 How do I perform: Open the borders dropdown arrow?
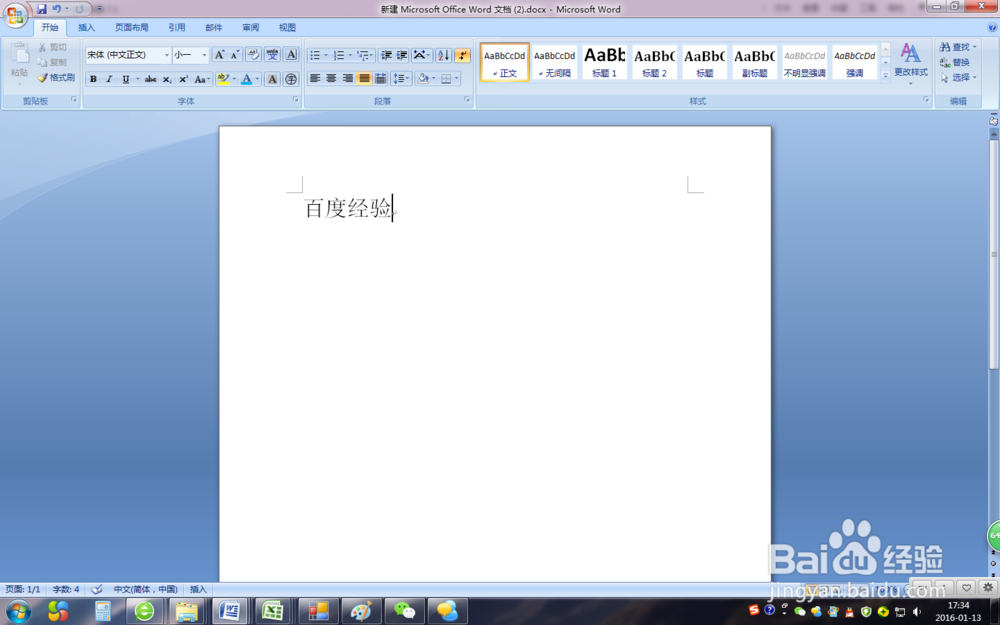click(x=457, y=79)
